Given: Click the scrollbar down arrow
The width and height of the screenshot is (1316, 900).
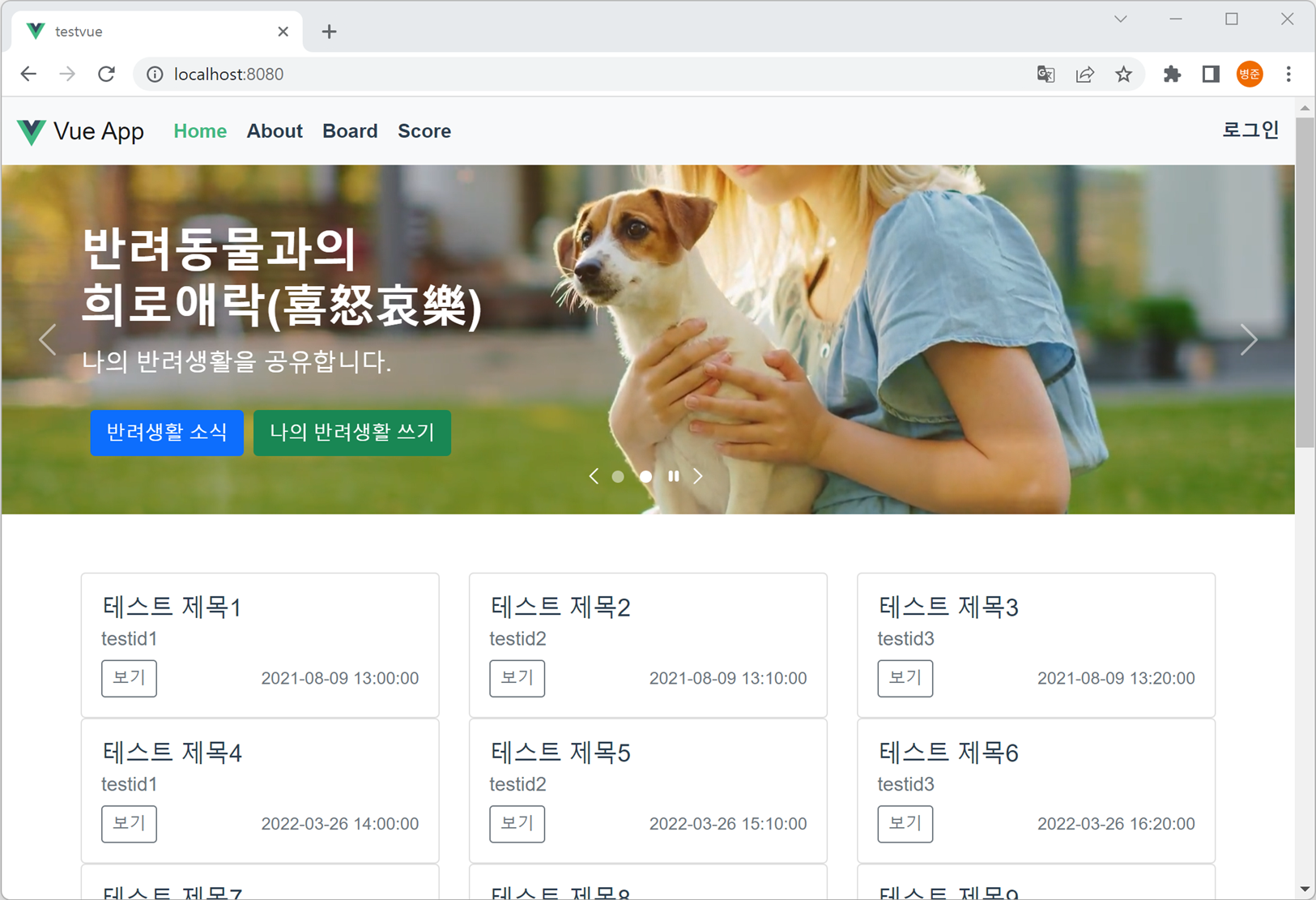Looking at the screenshot, I should tap(1305, 889).
